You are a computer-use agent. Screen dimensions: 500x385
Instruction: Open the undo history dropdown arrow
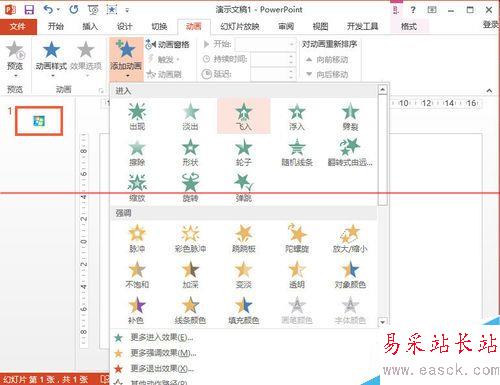point(58,10)
